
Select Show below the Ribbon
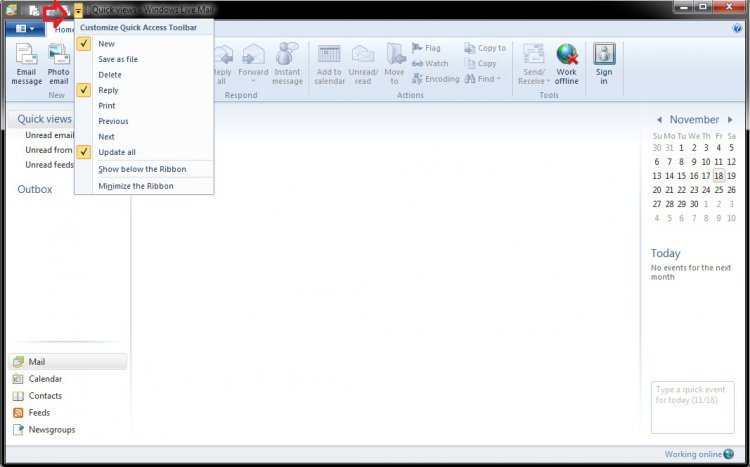point(142,169)
